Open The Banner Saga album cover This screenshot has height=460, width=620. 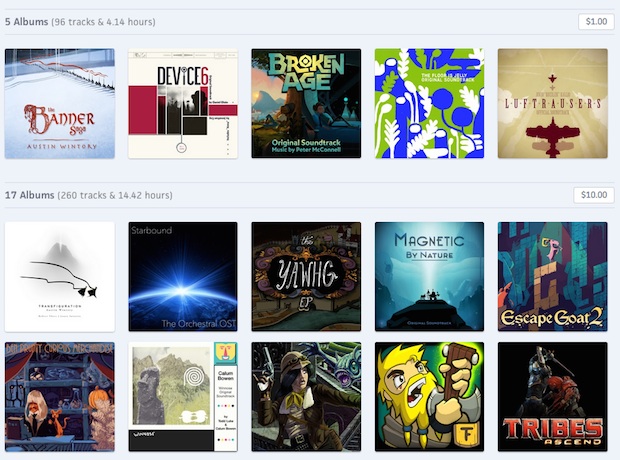pos(60,103)
